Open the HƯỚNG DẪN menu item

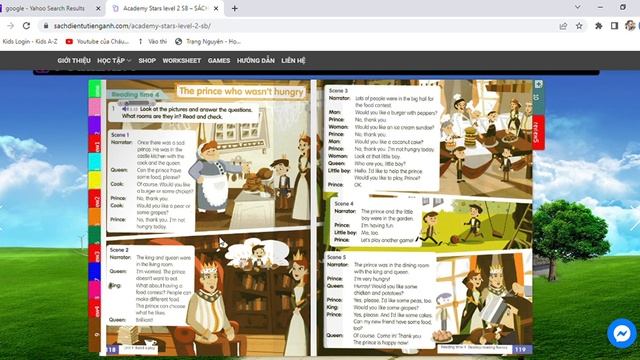tap(256, 60)
